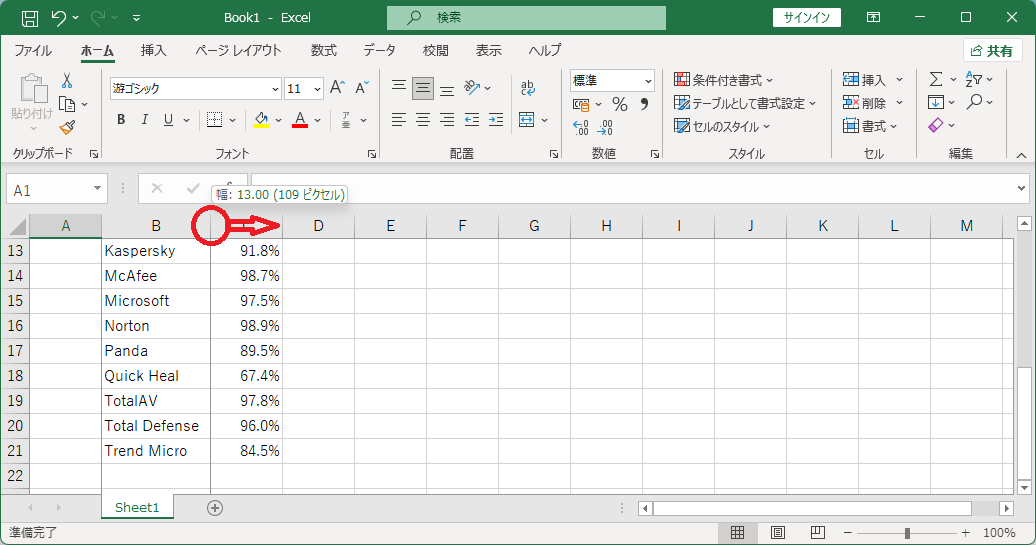Select column D header

(318, 226)
